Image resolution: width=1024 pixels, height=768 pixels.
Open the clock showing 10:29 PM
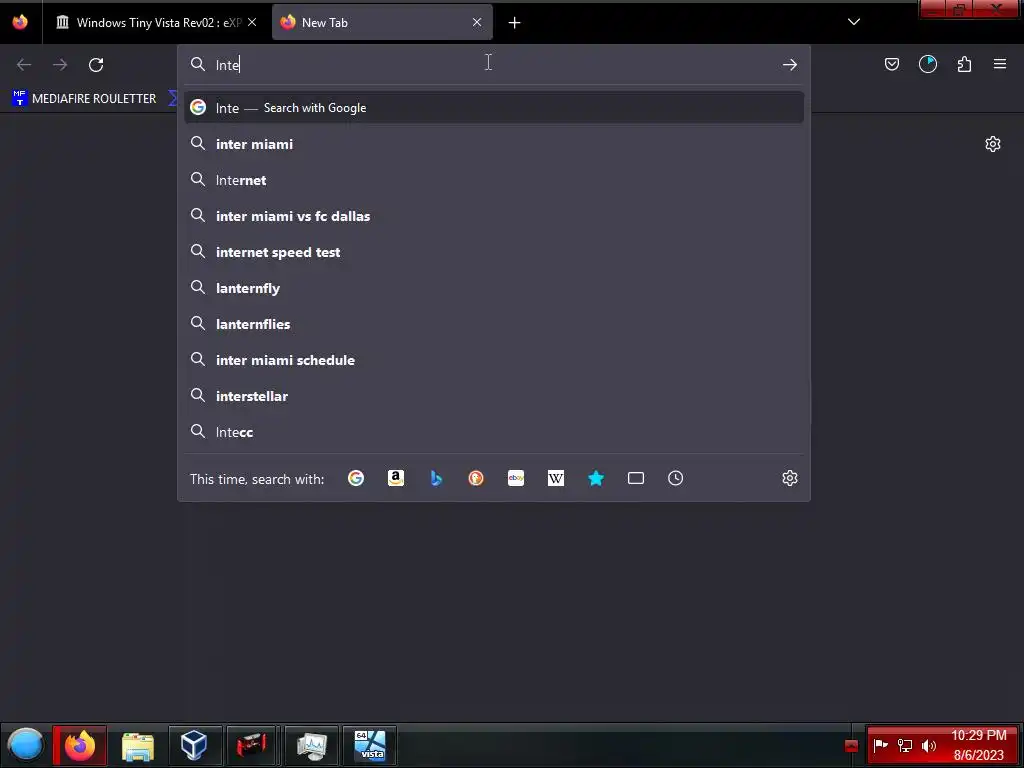point(978,745)
